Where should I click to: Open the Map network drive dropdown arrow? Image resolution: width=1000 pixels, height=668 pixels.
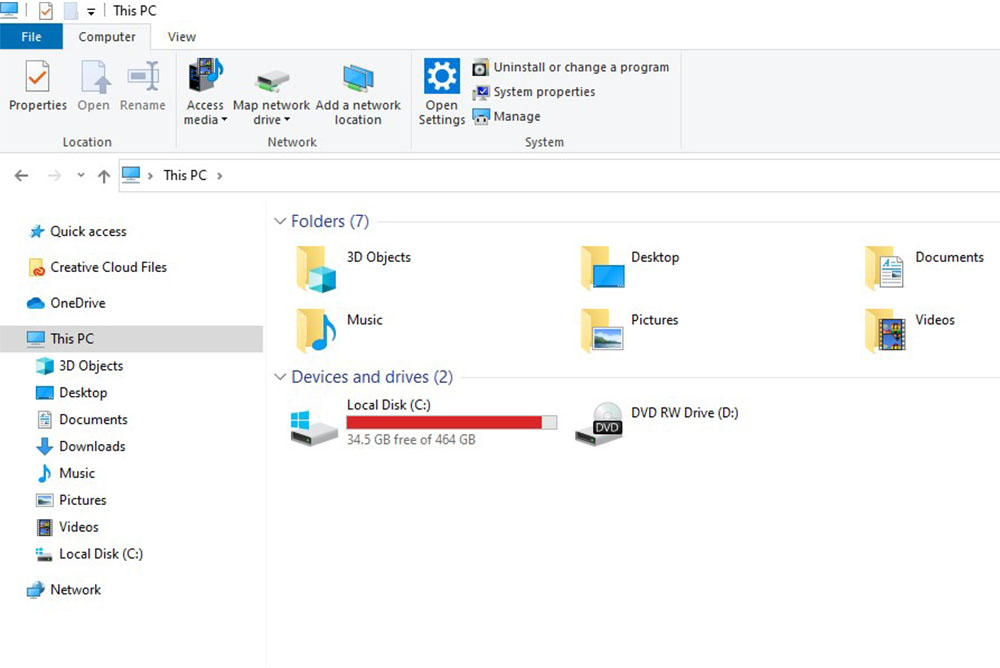point(288,119)
